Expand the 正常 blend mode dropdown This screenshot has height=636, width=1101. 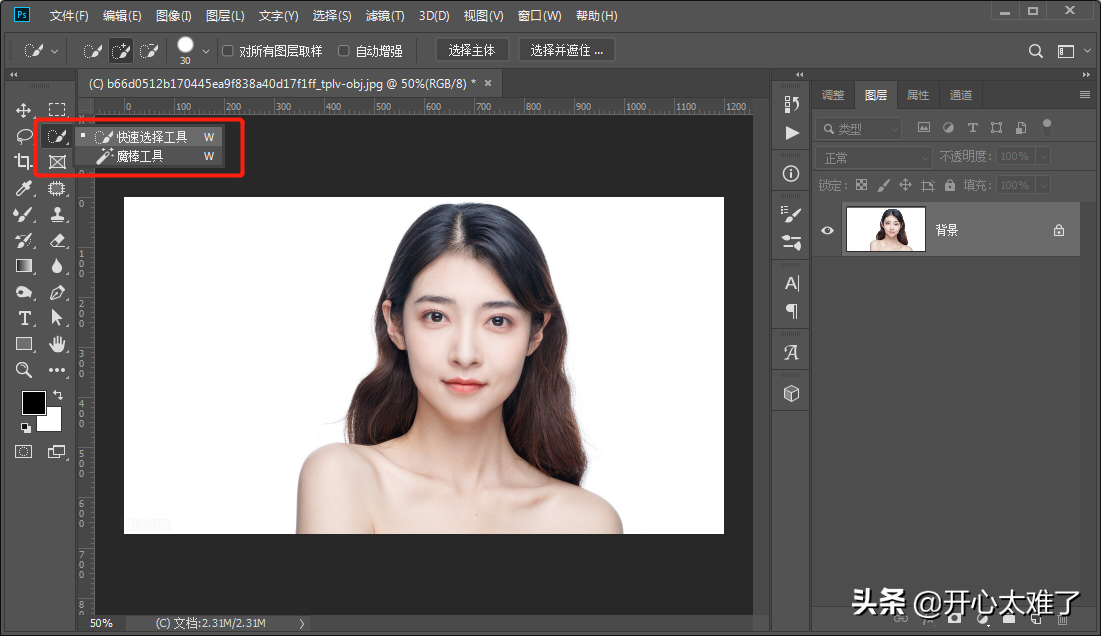click(875, 158)
